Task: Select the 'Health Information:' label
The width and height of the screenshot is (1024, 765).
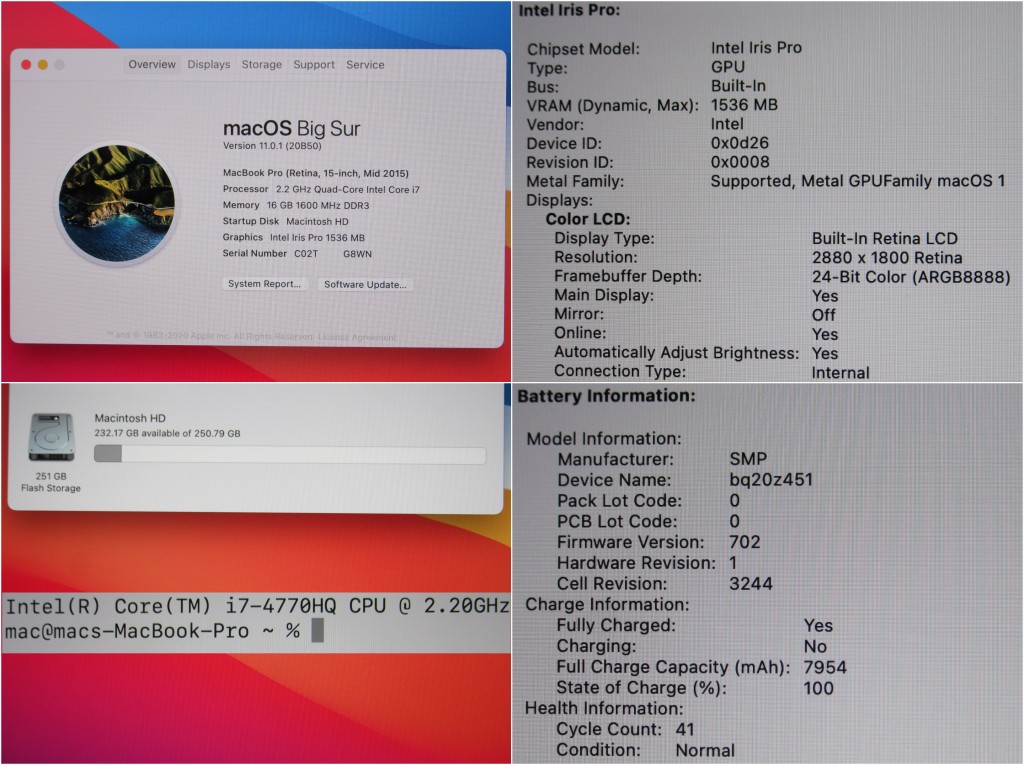Action: pos(604,708)
